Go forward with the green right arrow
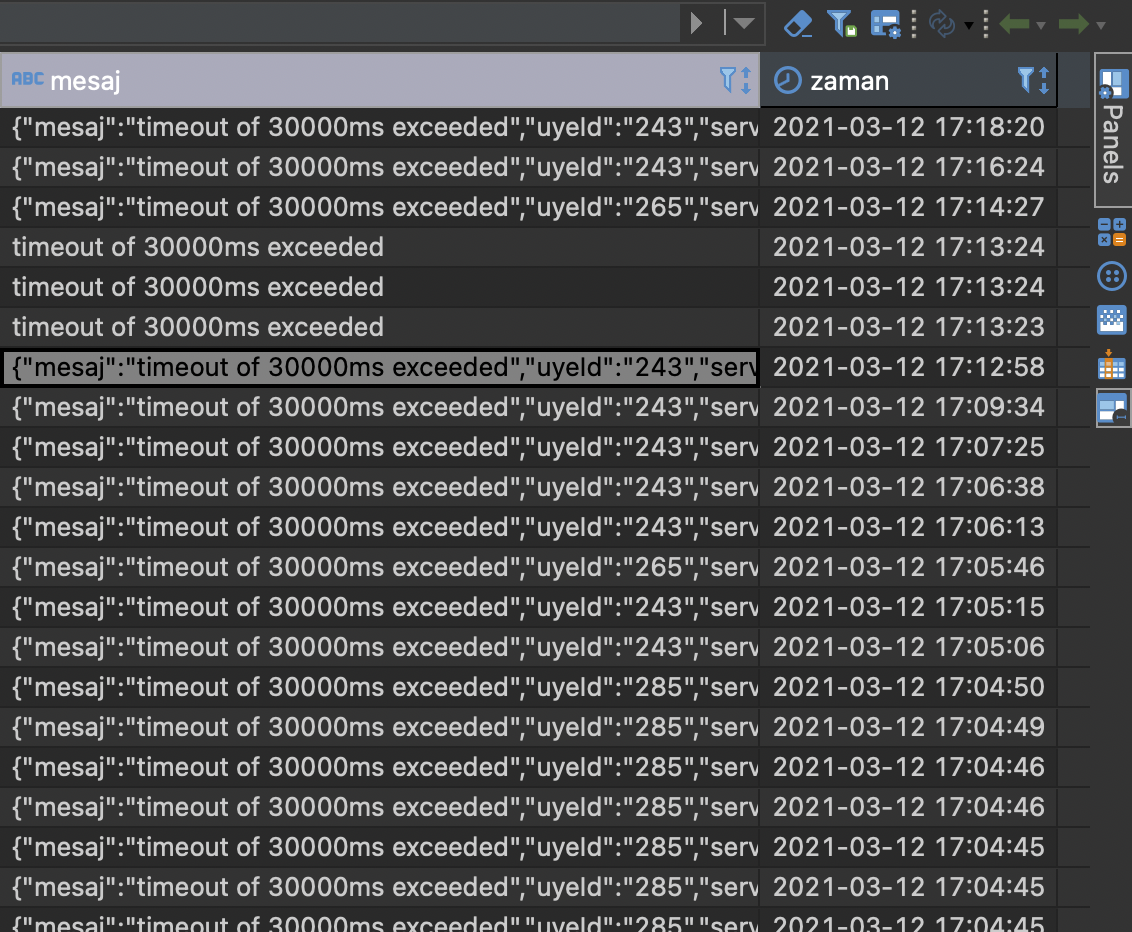Screen dimensions: 1132x932 (x=1074, y=24)
